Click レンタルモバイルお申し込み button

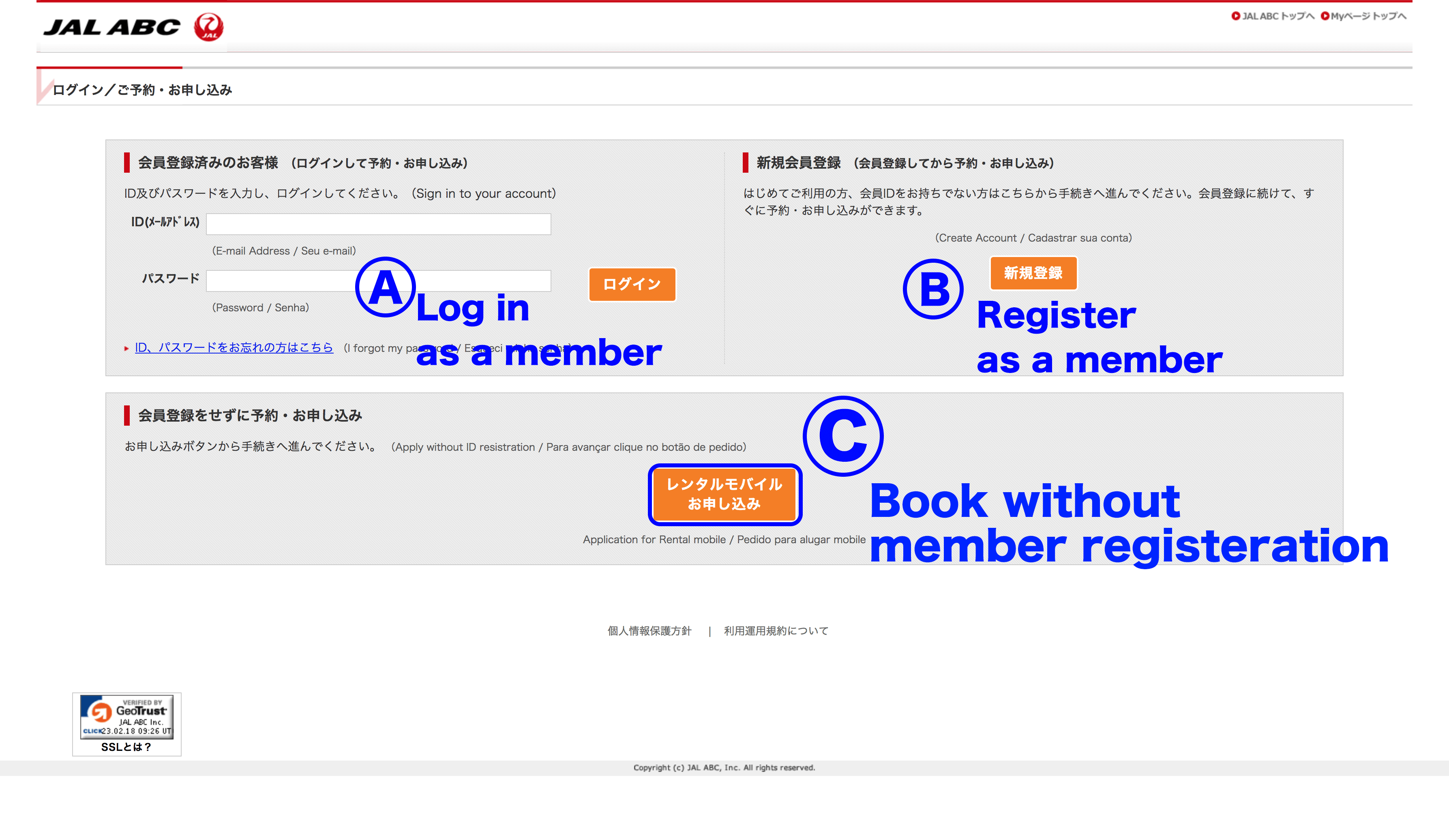724,495
